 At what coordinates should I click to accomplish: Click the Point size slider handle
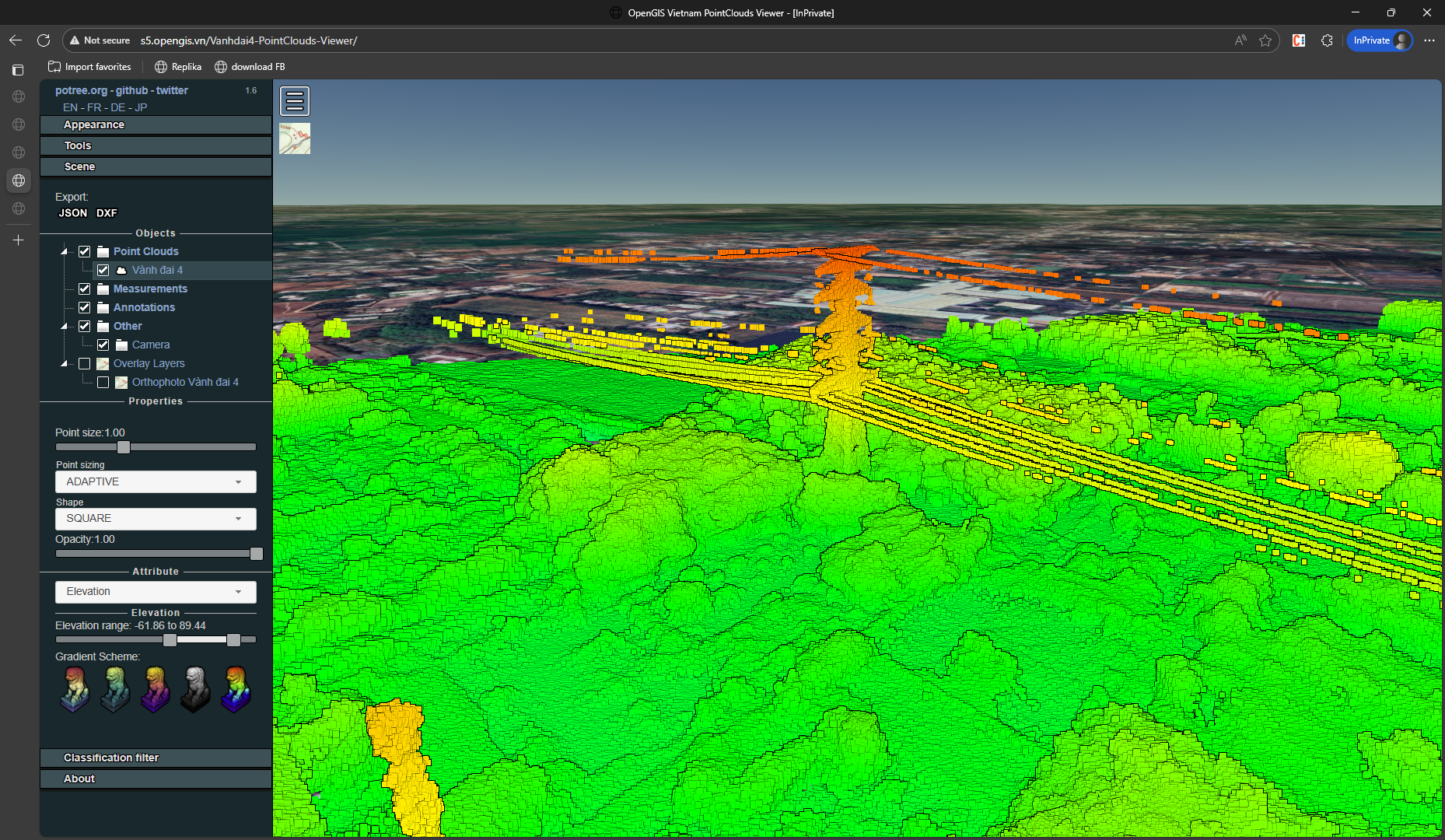124,447
